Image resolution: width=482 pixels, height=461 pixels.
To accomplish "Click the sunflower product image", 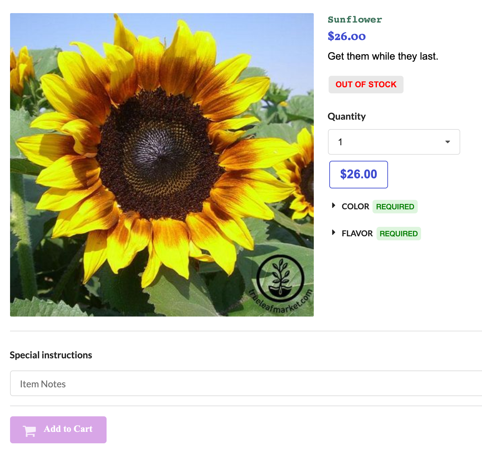I will pyautogui.click(x=162, y=165).
